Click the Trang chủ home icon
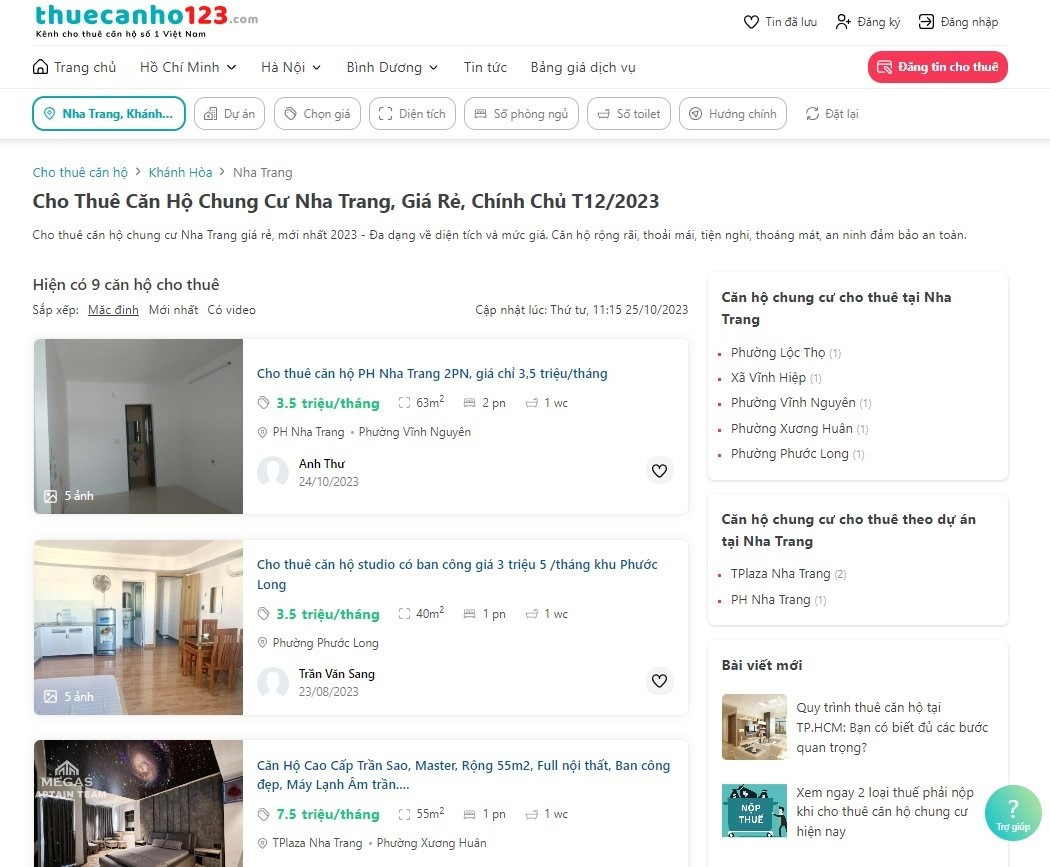The height and width of the screenshot is (867, 1050). pyautogui.click(x=40, y=67)
